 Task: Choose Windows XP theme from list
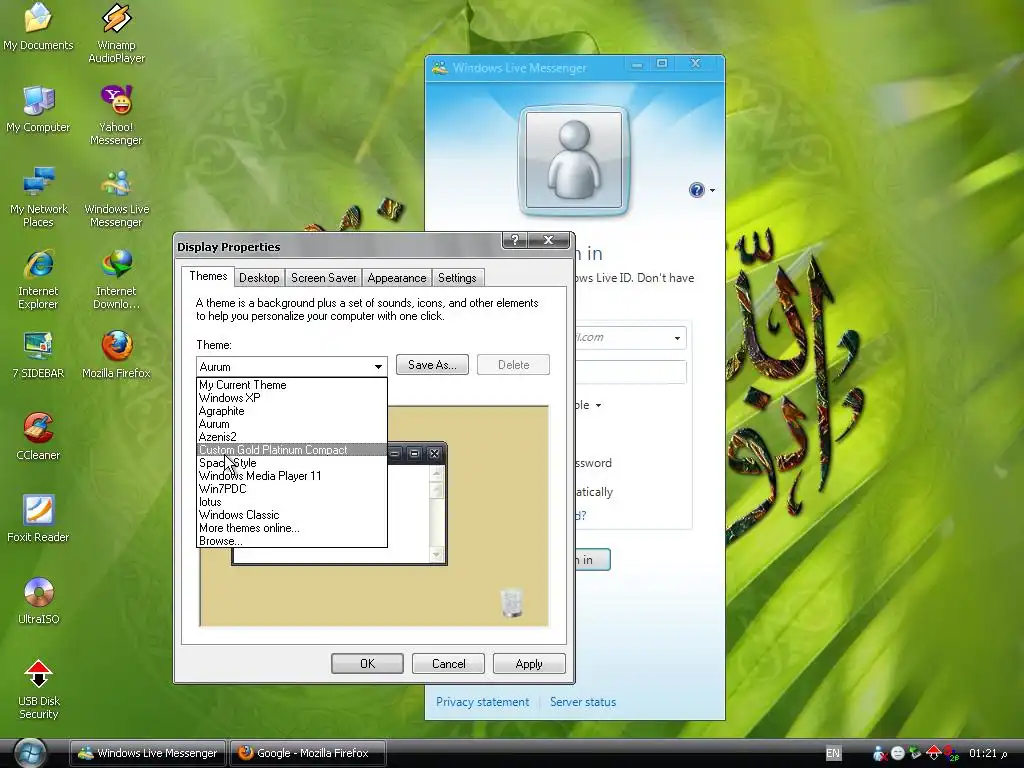(292, 398)
